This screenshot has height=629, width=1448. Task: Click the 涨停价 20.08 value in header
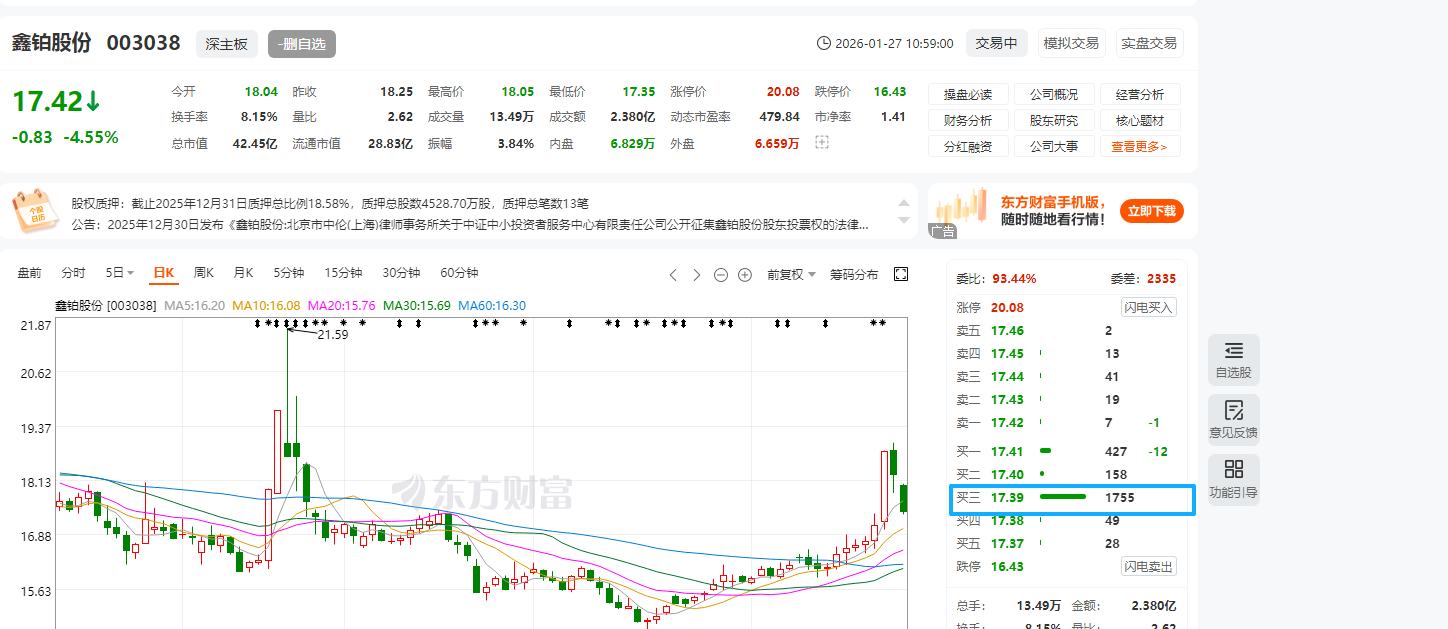pyautogui.click(x=783, y=91)
